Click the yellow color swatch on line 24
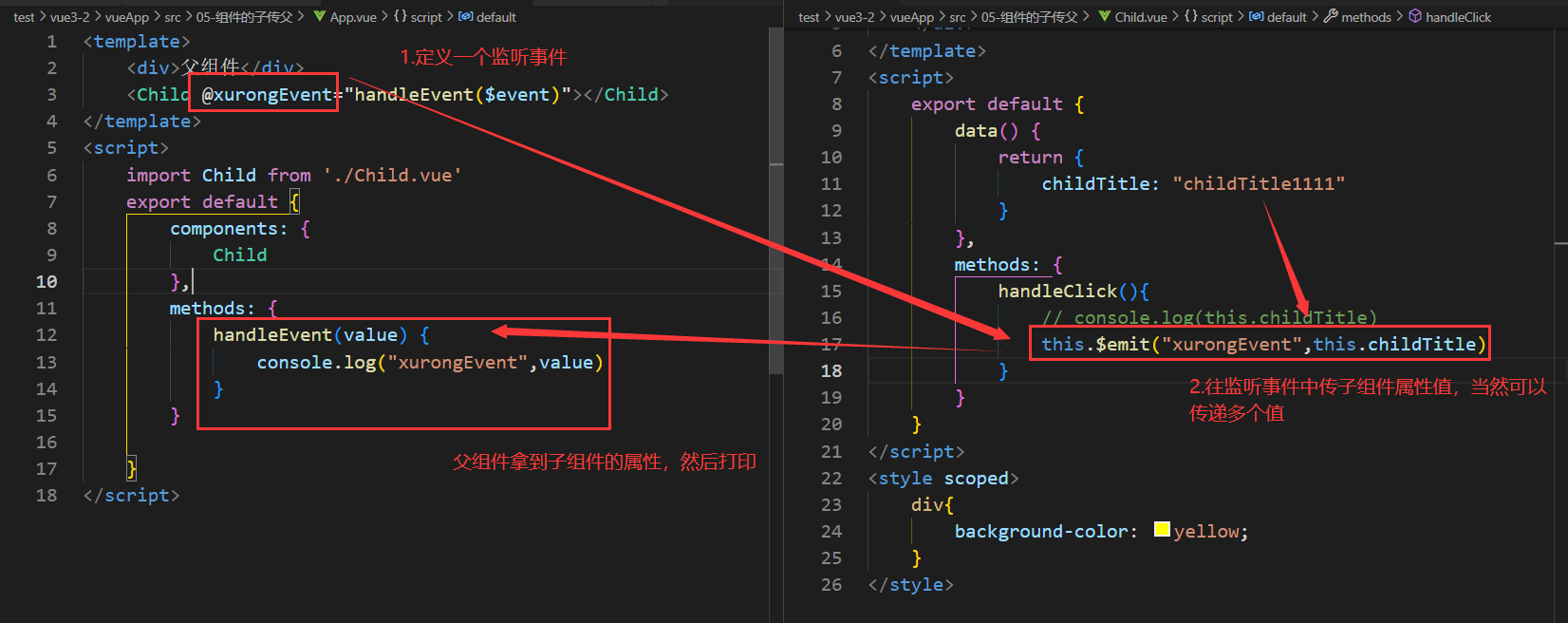 1162,530
